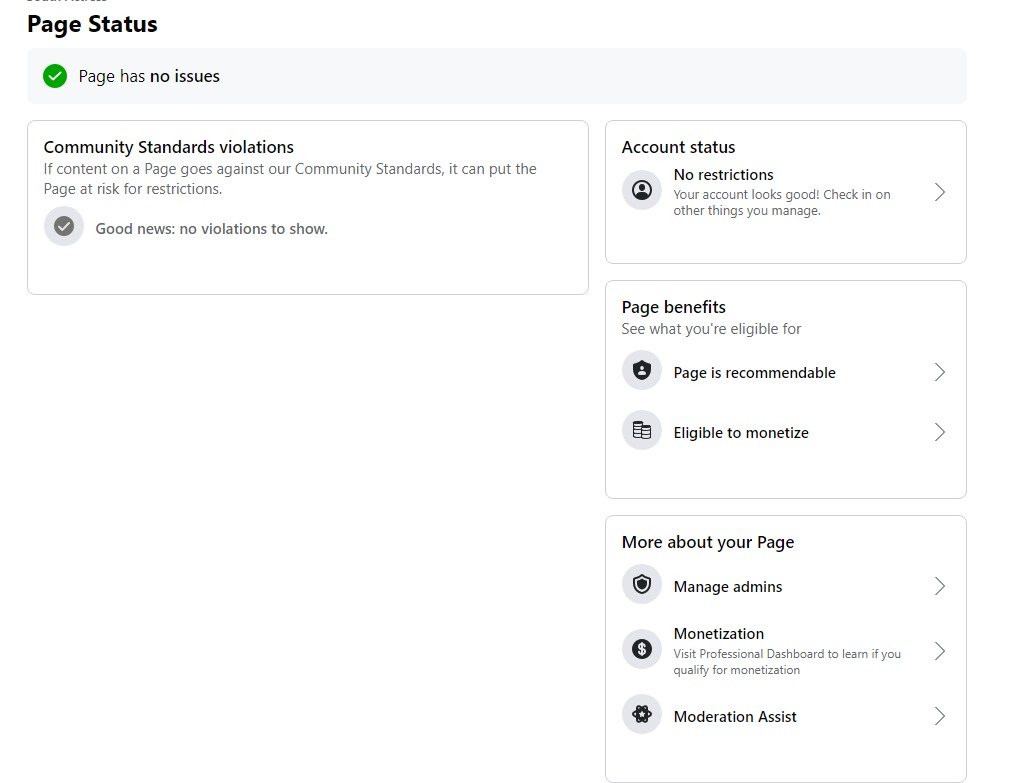Click the green checkmark status icon

55,76
